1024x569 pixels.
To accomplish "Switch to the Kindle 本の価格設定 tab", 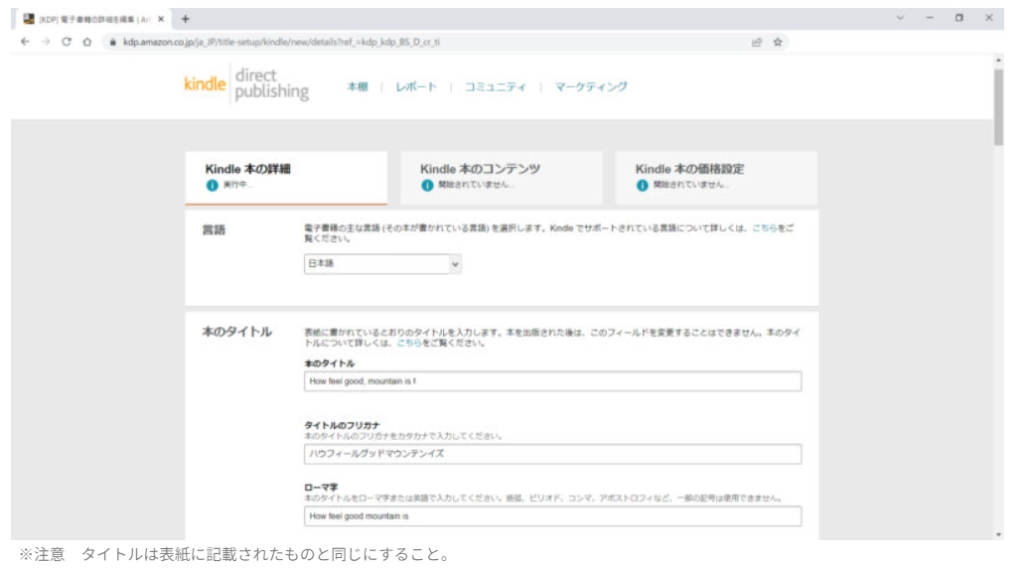I will pyautogui.click(x=716, y=178).
